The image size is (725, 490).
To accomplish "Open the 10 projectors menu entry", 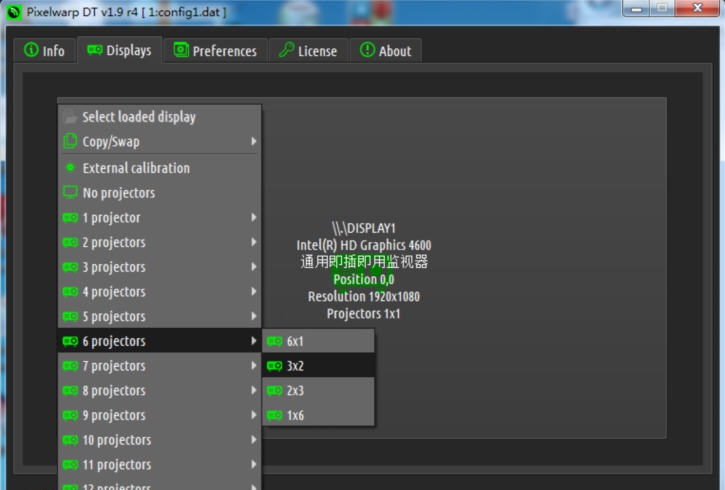I will coord(117,440).
